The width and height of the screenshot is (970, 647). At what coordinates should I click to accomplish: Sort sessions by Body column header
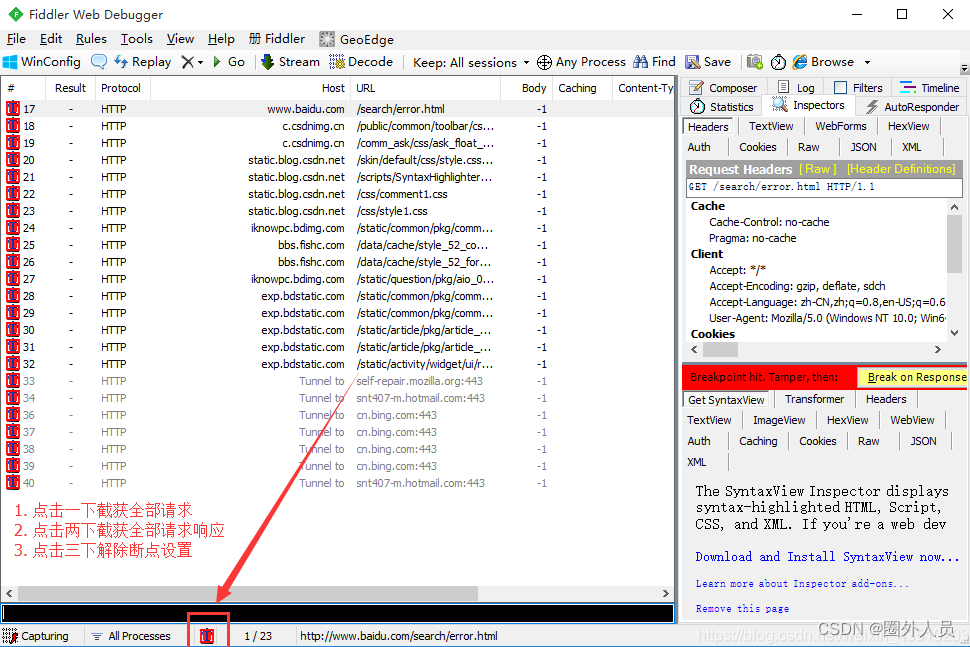point(526,88)
